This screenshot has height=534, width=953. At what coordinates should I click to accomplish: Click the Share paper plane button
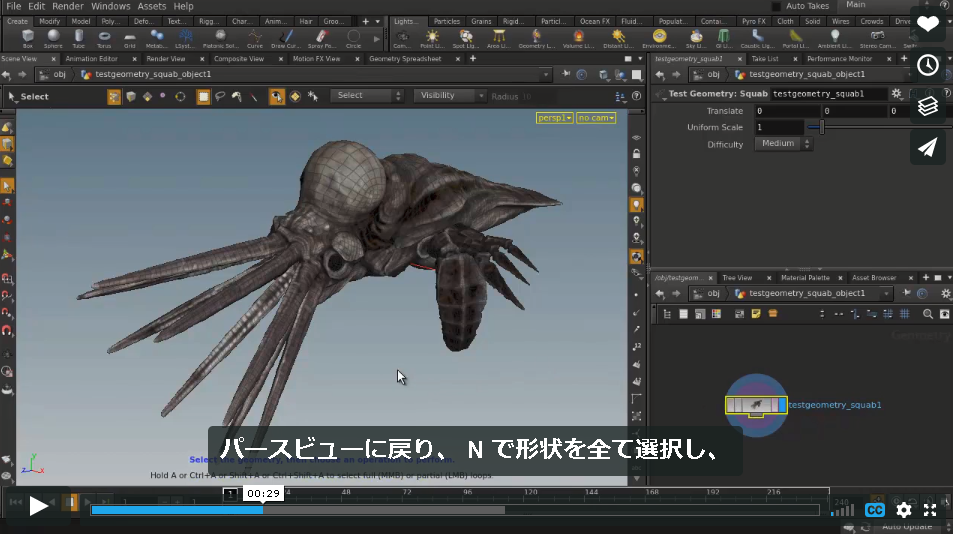click(927, 147)
